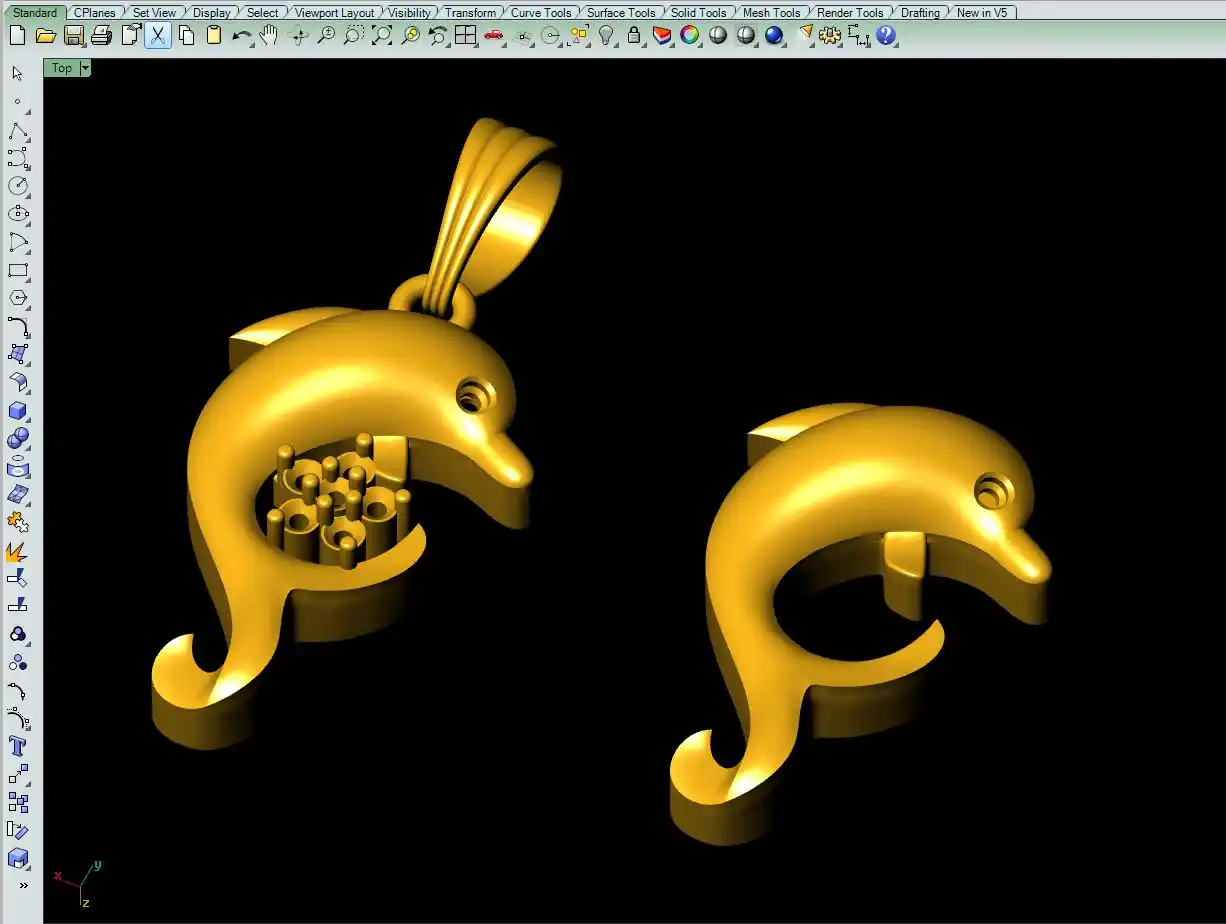Toggle shaded viewport sphere icon

(718, 36)
